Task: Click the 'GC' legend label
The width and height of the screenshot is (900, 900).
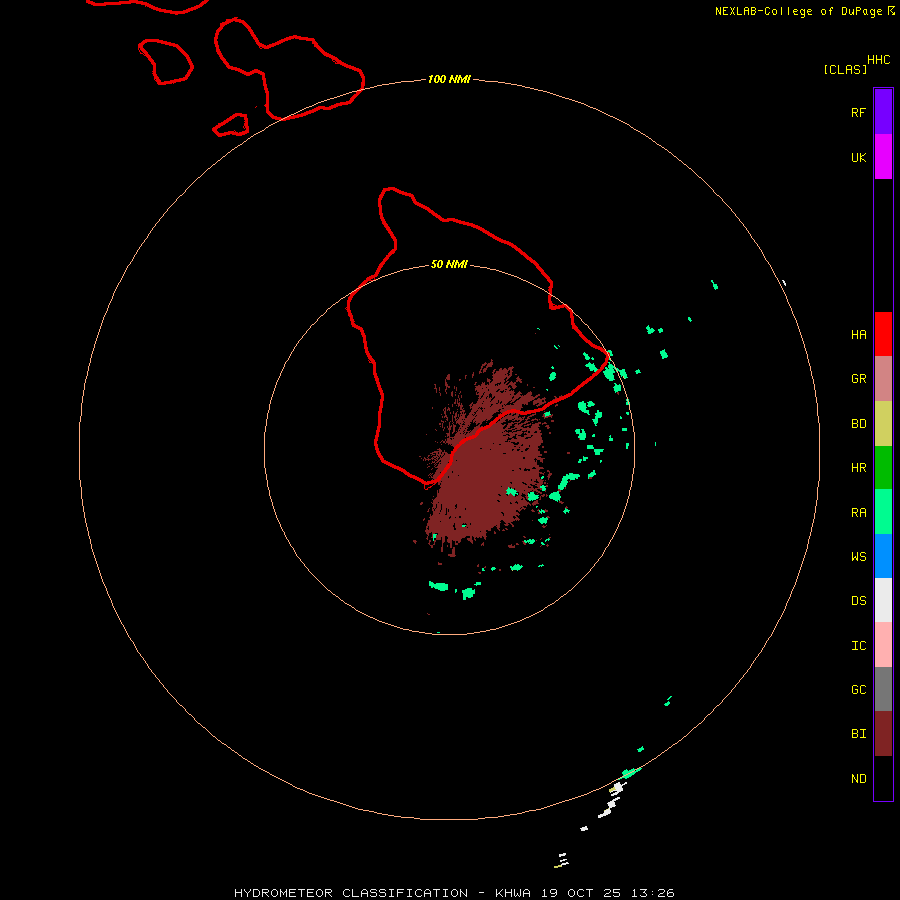Action: coord(858,690)
